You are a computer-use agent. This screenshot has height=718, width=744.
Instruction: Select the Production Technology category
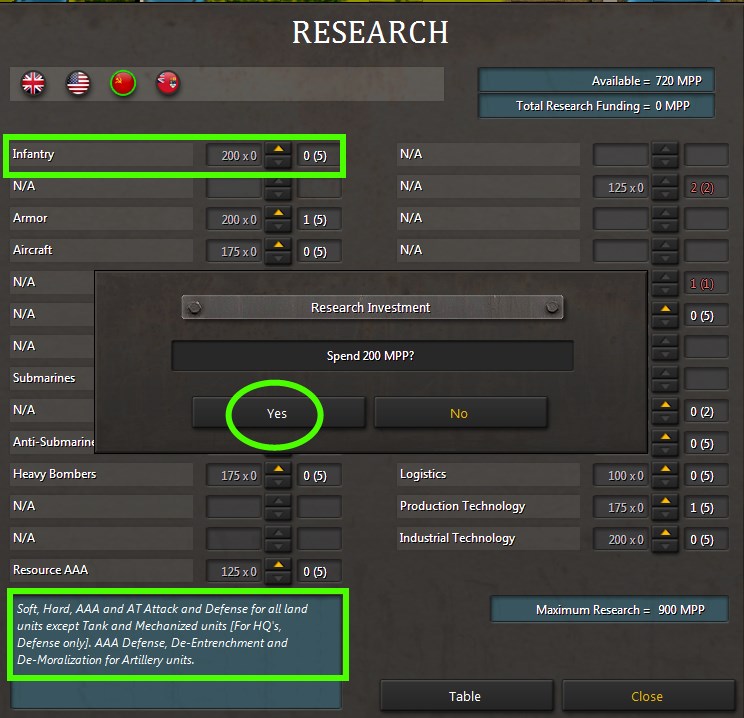[488, 506]
